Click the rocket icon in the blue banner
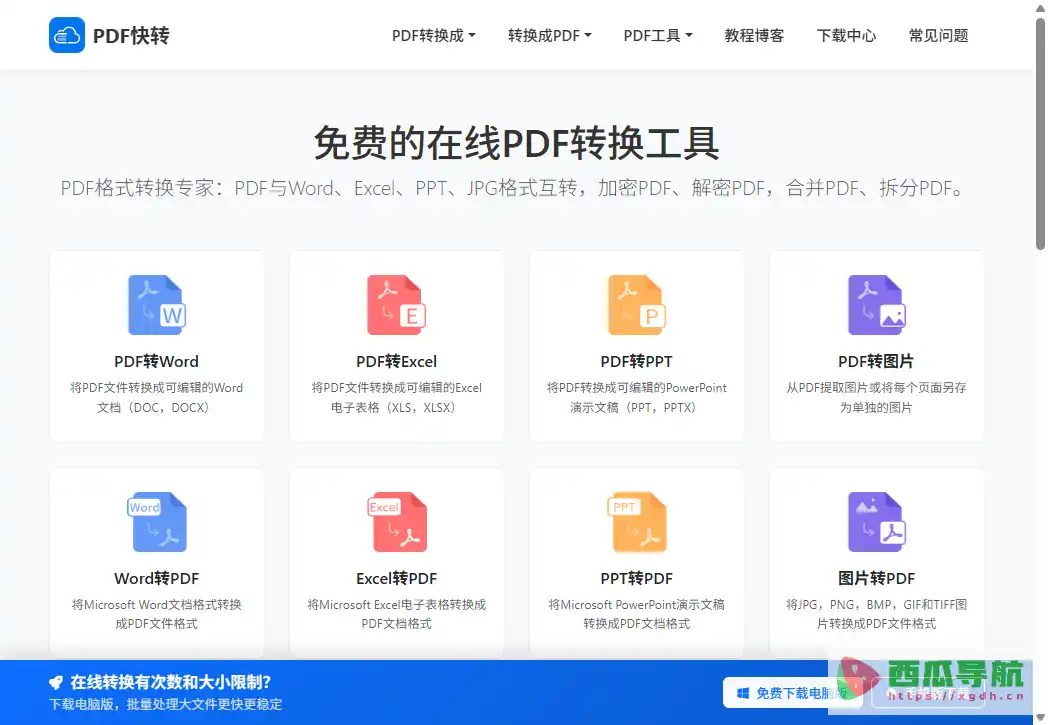 pos(56,682)
